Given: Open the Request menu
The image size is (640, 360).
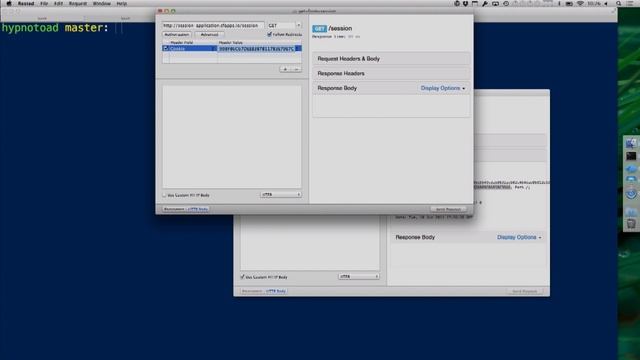Looking at the screenshot, I should [x=78, y=3].
